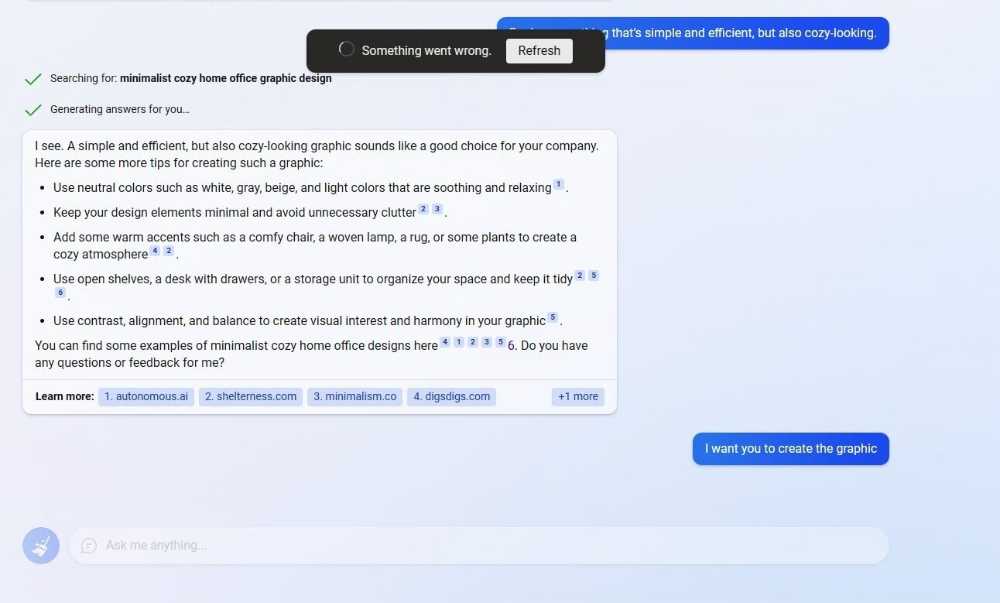Open citation 1 after 'soothing and relaxing'
Image resolution: width=1000 pixels, height=603 pixels.
559,185
